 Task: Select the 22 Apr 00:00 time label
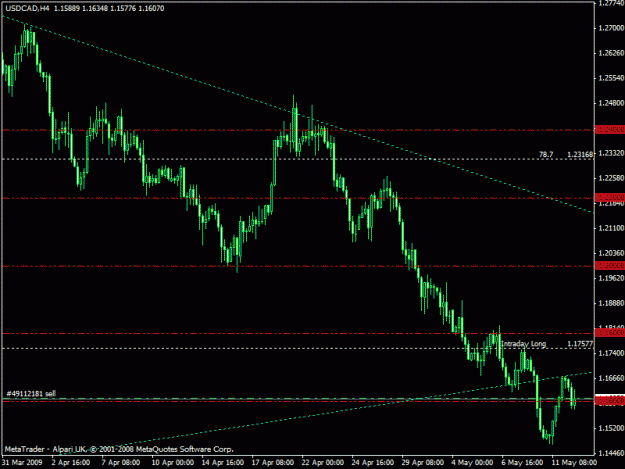[323, 463]
